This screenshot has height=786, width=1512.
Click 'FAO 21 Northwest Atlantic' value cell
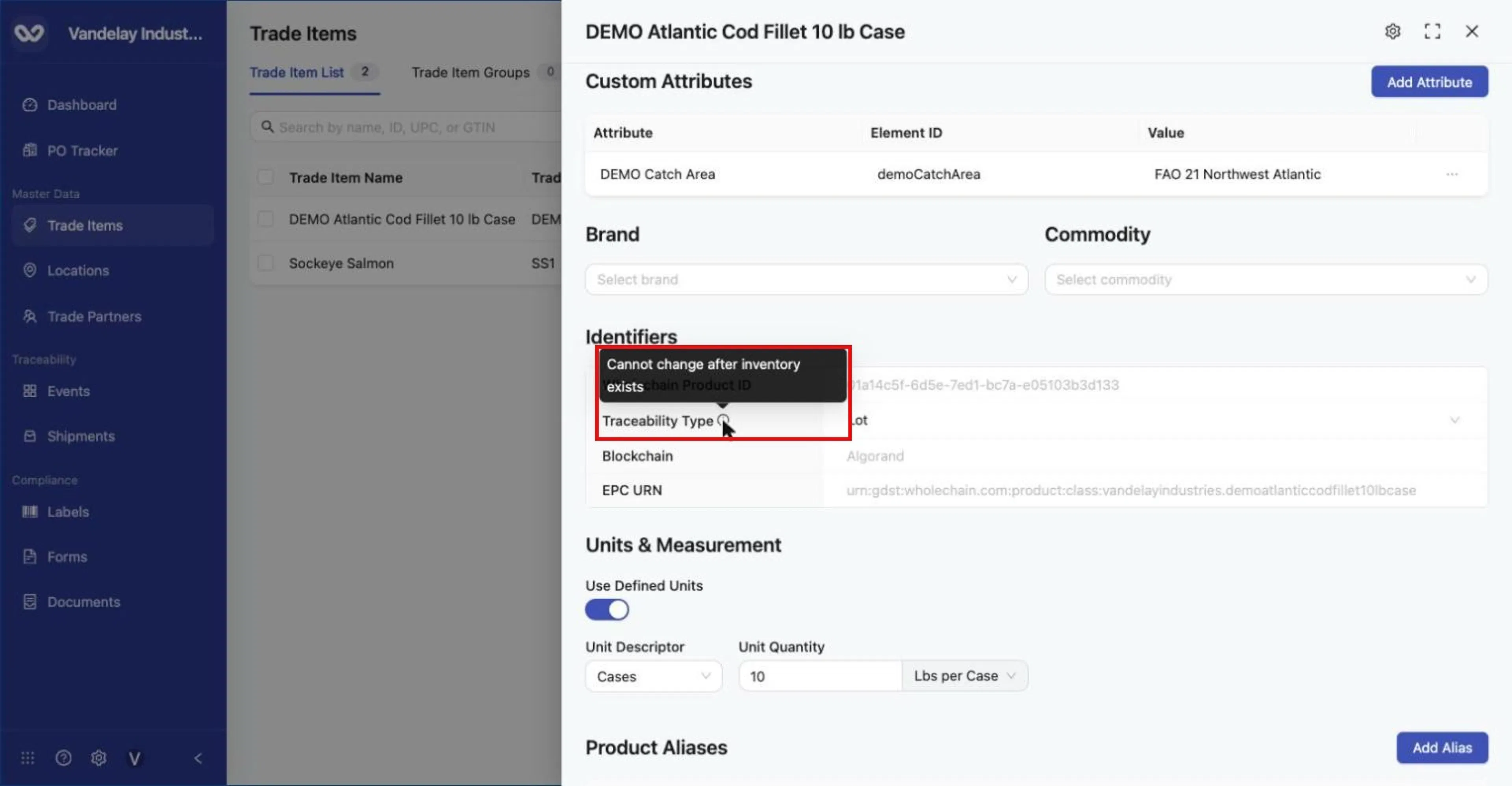pos(1237,174)
